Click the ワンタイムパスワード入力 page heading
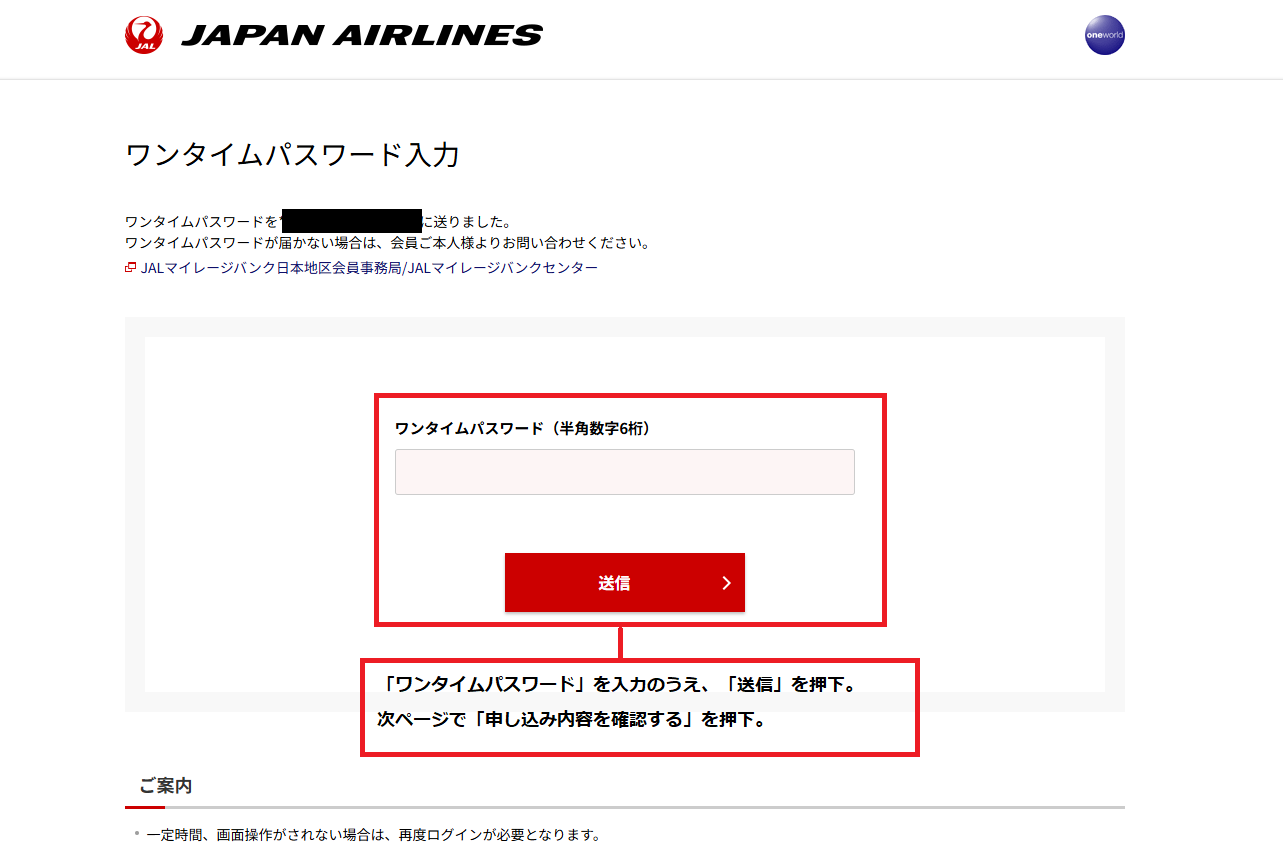 [292, 155]
